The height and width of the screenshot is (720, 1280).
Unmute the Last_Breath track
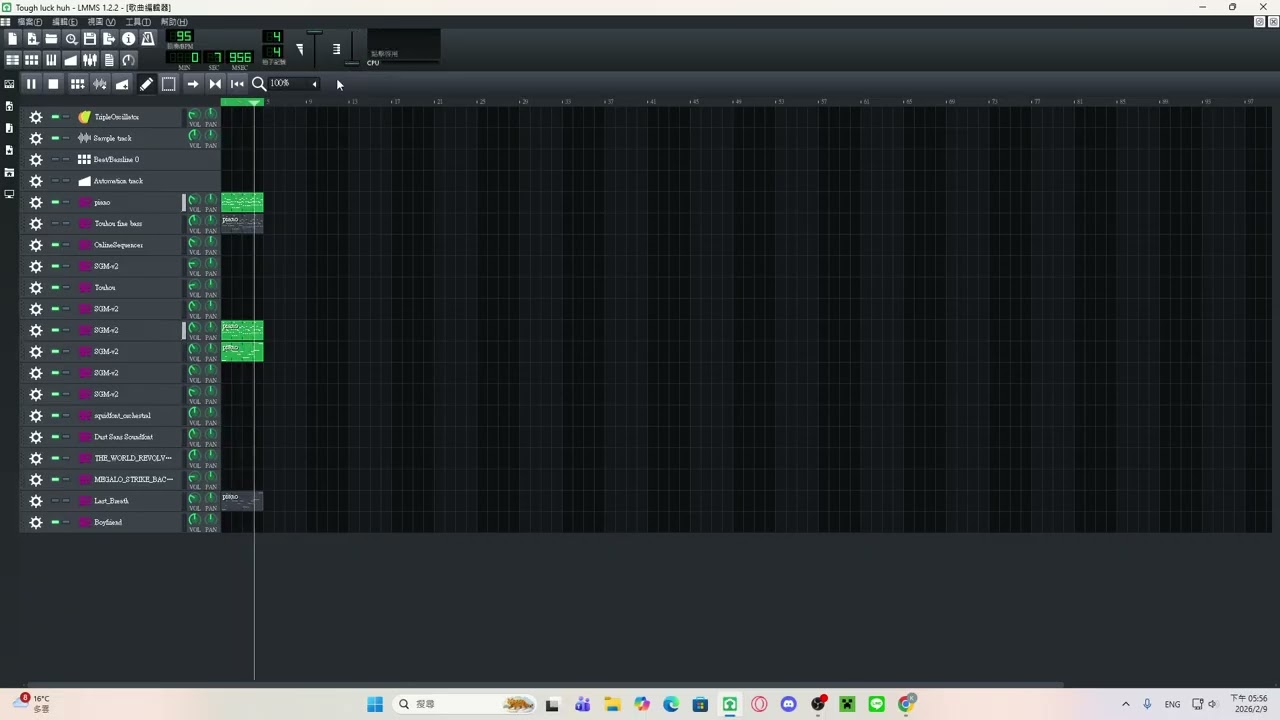point(55,501)
